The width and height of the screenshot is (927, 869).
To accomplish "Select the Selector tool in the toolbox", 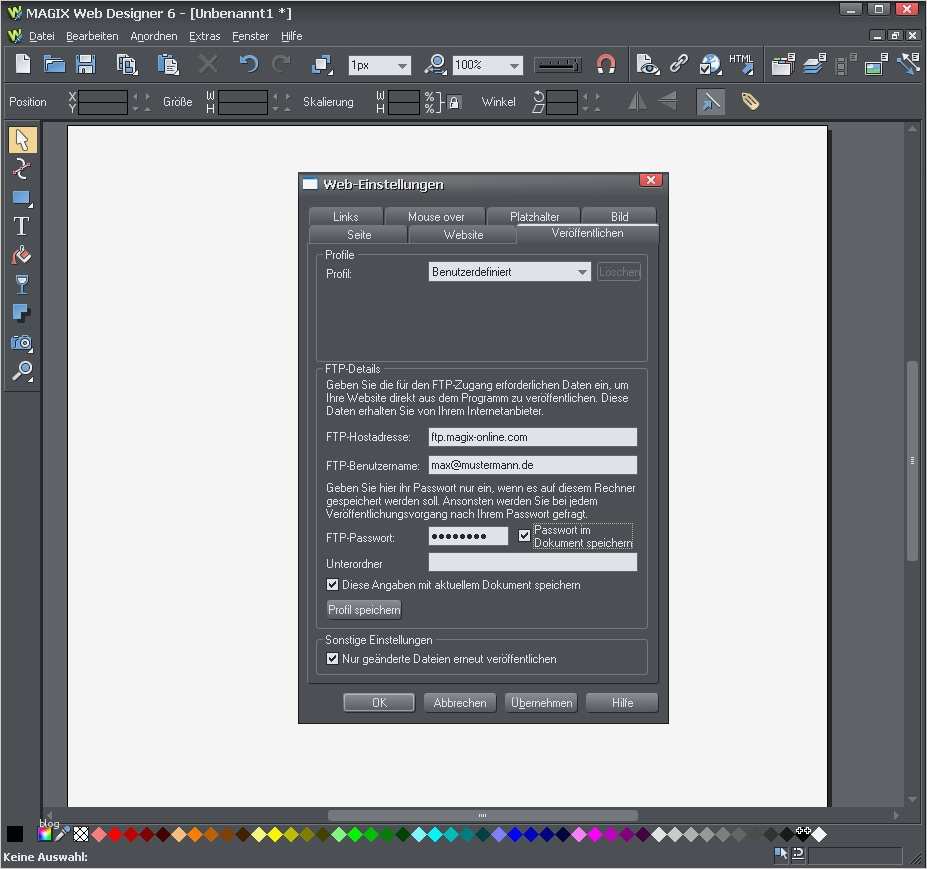I will [21, 140].
